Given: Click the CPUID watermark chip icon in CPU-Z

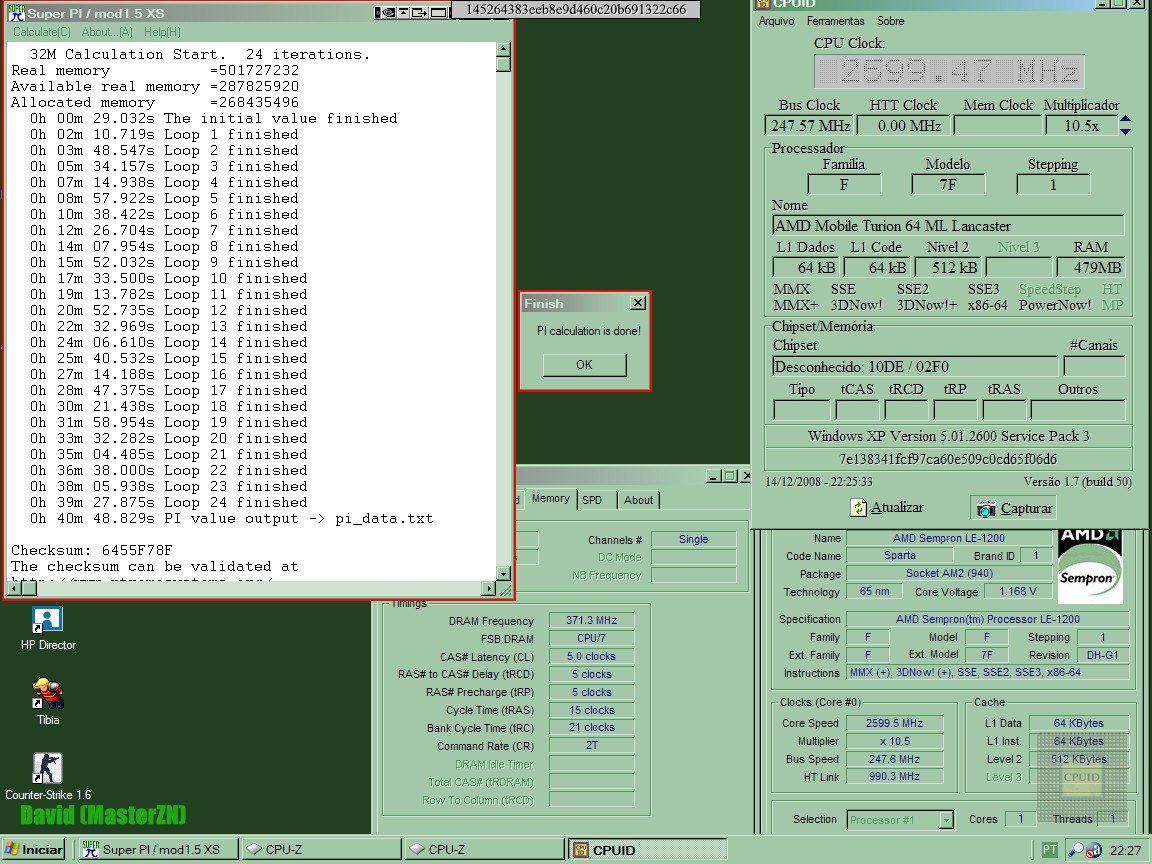Looking at the screenshot, I should 1082,777.
